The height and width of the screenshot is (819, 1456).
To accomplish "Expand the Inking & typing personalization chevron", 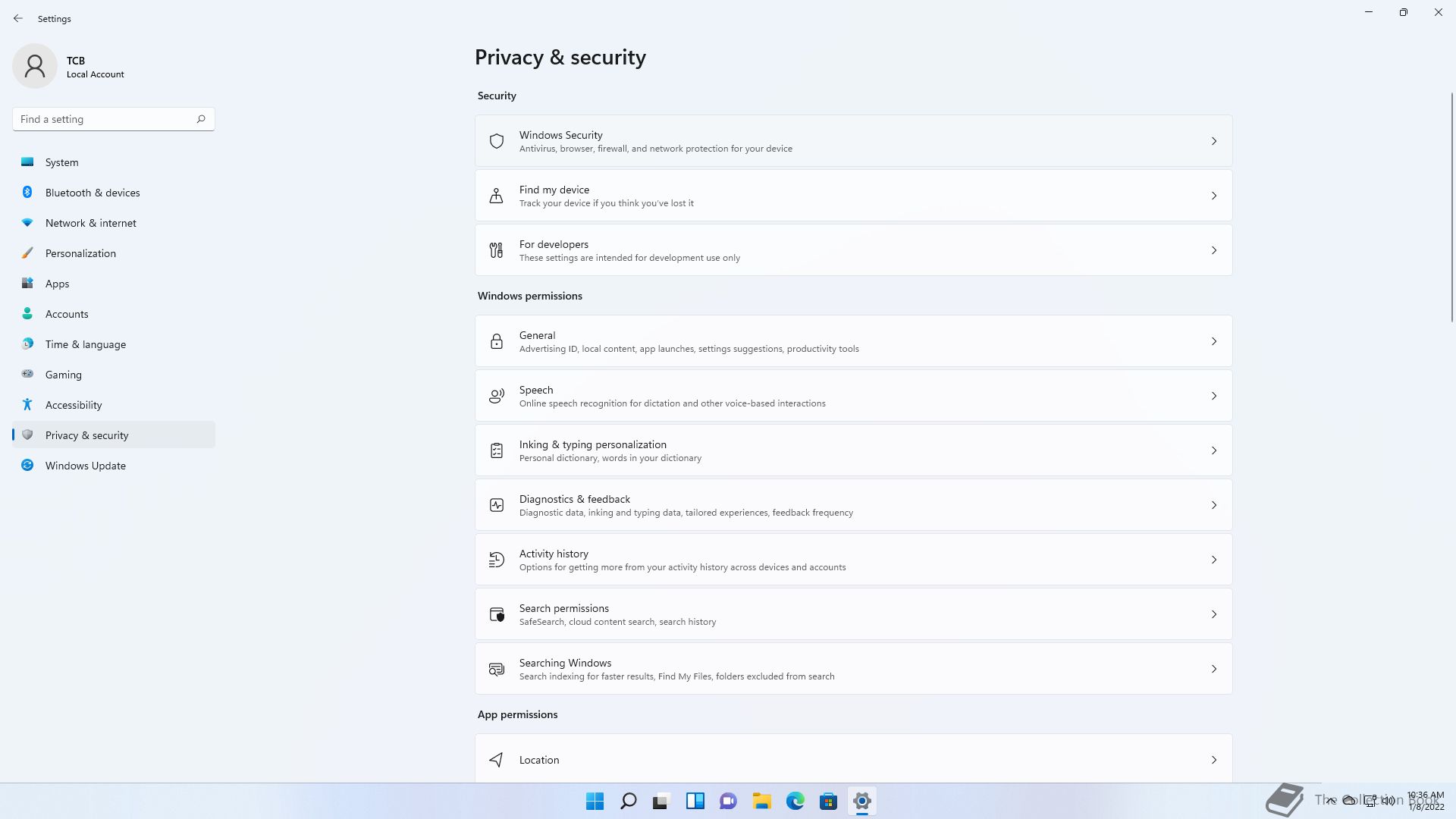I will pyautogui.click(x=1213, y=450).
